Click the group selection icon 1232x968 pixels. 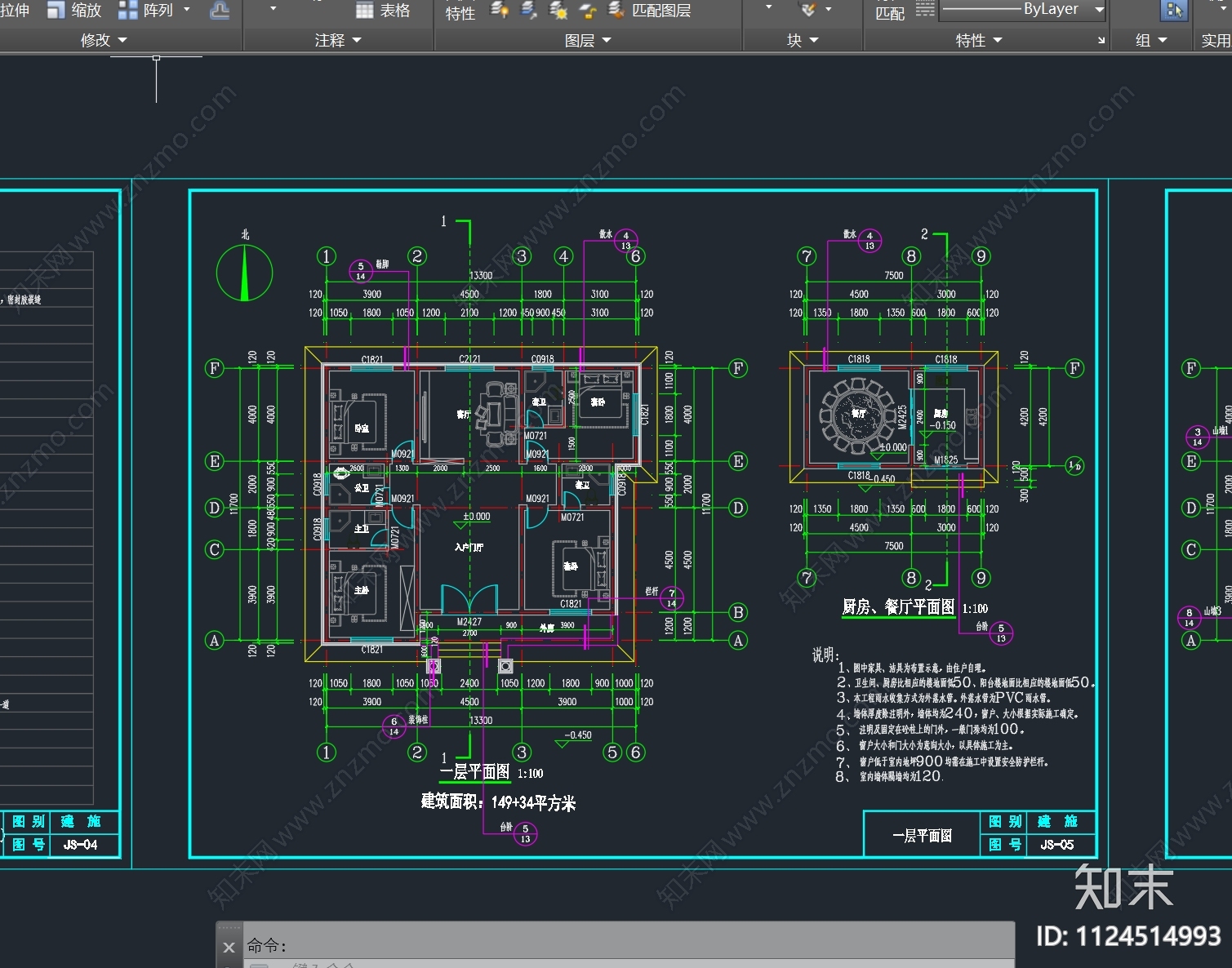pos(1174,10)
